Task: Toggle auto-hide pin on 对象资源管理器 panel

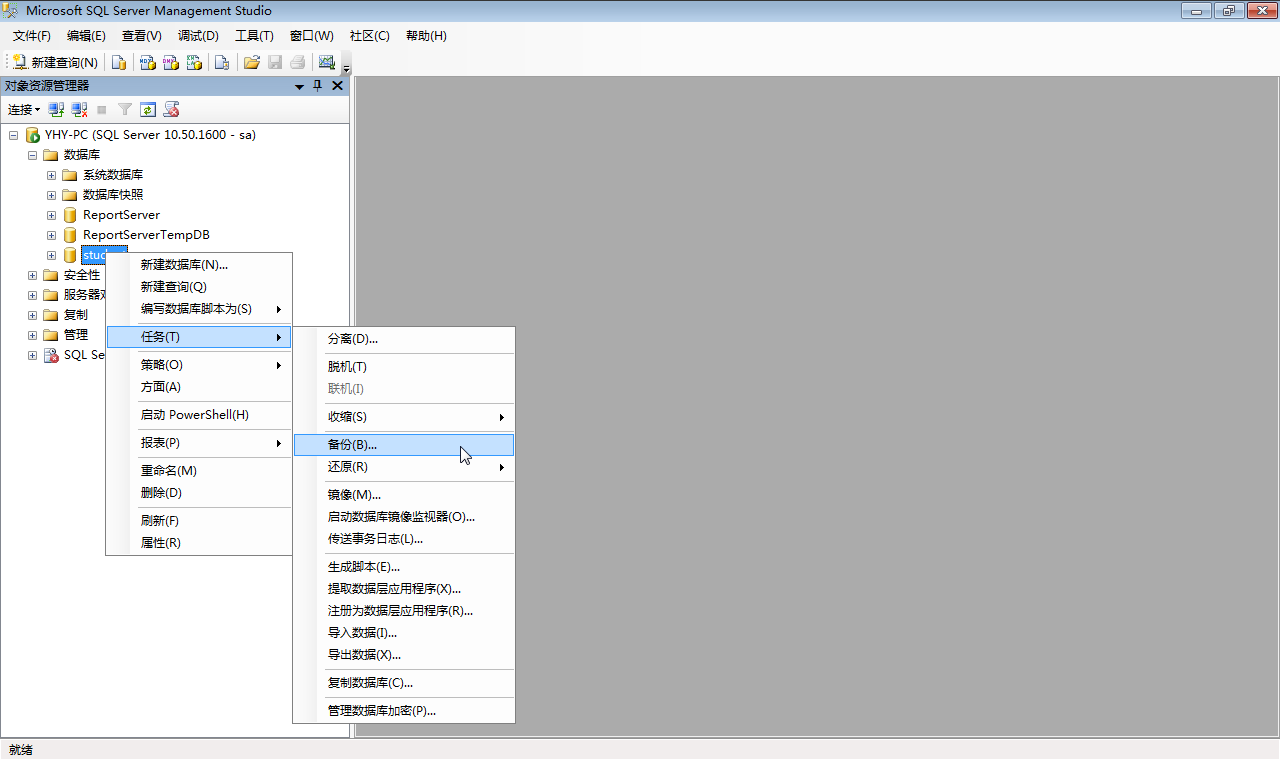Action: click(318, 86)
